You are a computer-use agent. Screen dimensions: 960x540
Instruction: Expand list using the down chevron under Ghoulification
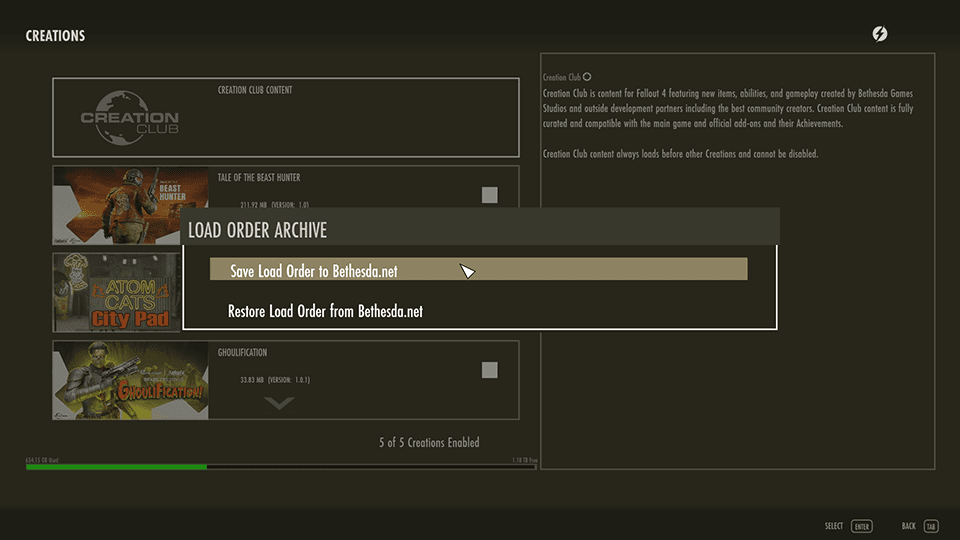click(x=280, y=403)
